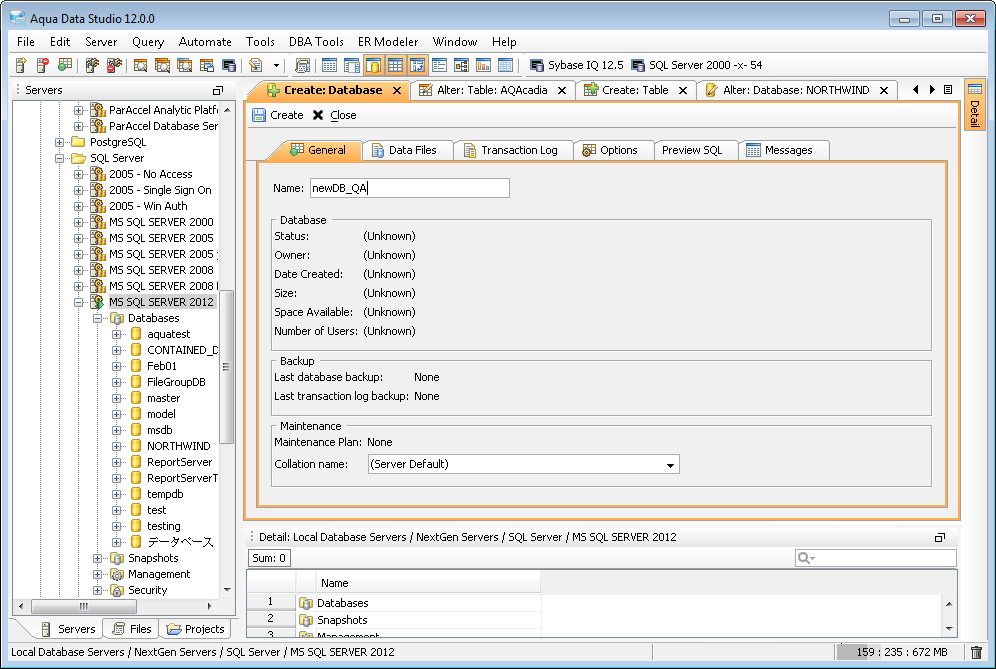
Task: Click the Create button
Action: point(277,115)
